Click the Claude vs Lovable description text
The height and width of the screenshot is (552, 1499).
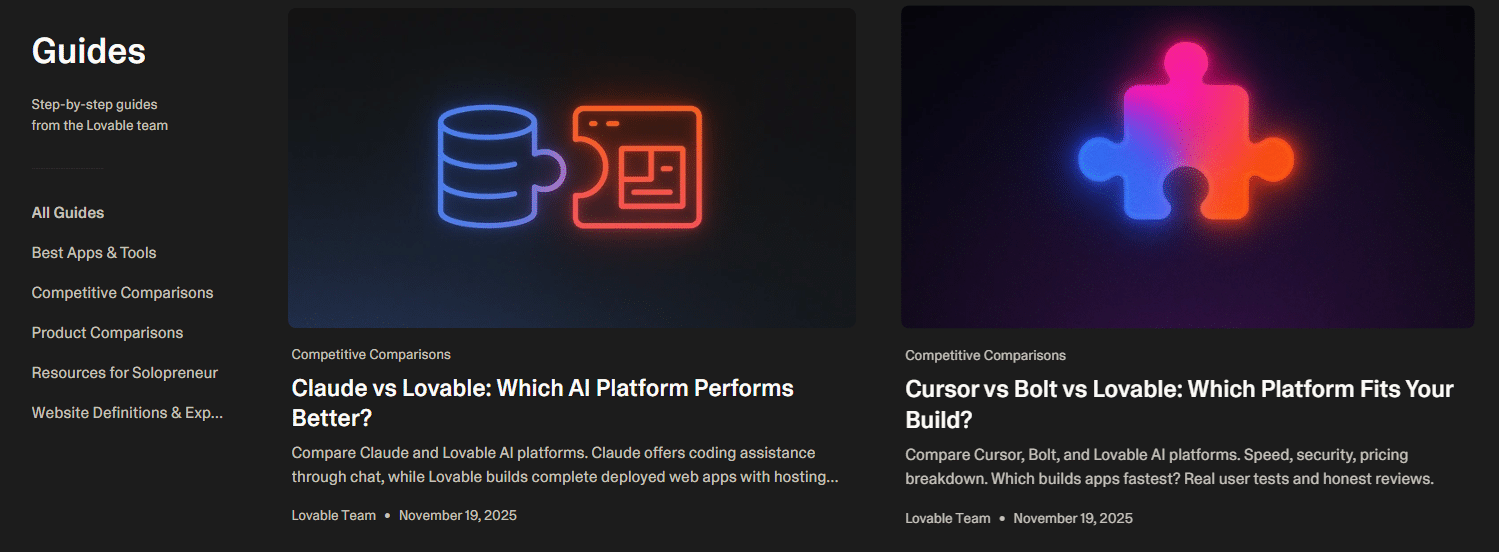[x=564, y=465]
